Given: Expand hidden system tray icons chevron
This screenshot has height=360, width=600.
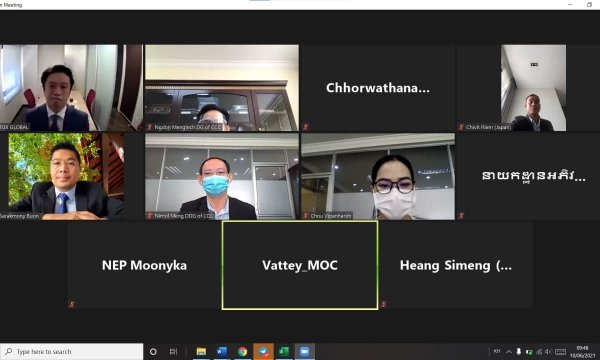Looking at the screenshot, I should pyautogui.click(x=509, y=352).
